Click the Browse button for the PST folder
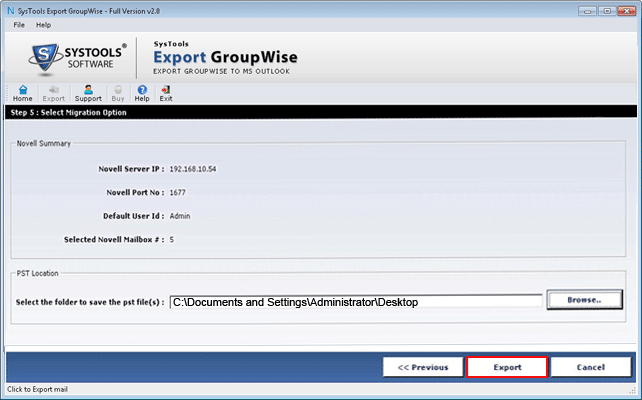The image size is (642, 400). [583, 300]
